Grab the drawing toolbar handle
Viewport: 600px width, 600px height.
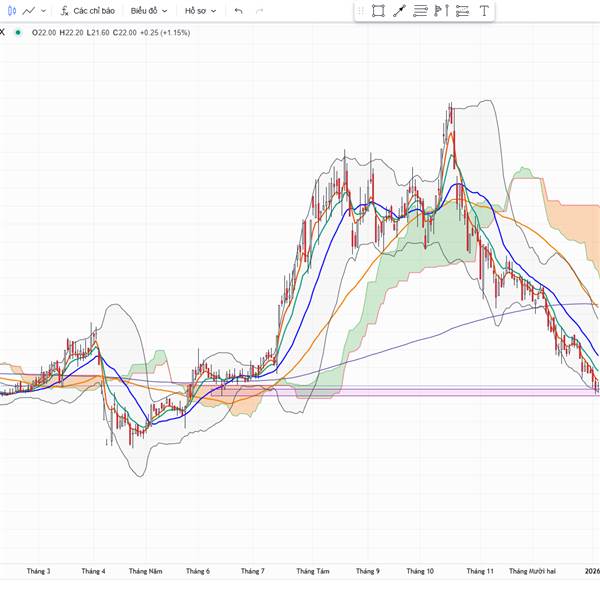(x=360, y=11)
